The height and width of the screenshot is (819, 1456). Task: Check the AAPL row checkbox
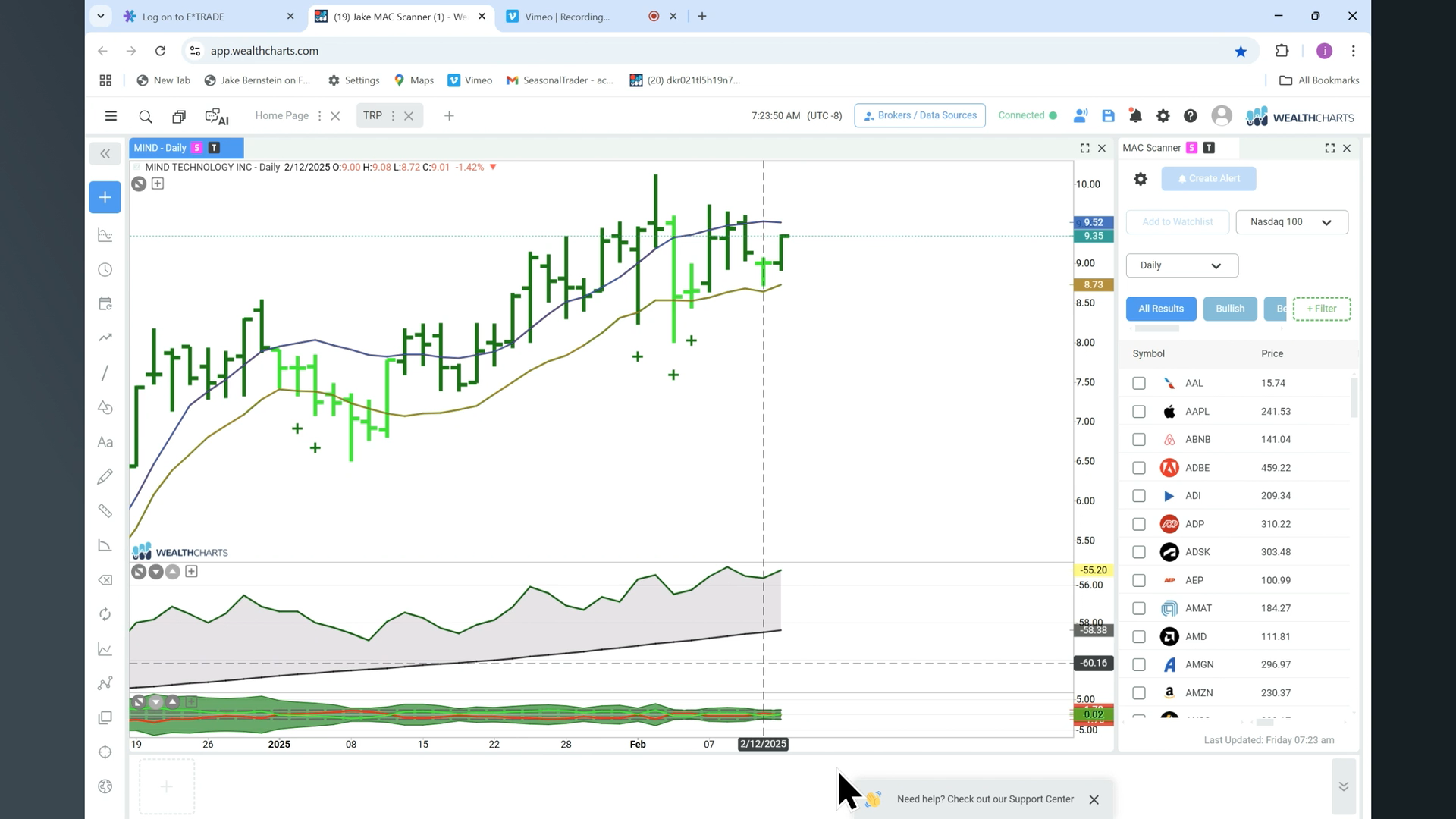click(x=1139, y=412)
